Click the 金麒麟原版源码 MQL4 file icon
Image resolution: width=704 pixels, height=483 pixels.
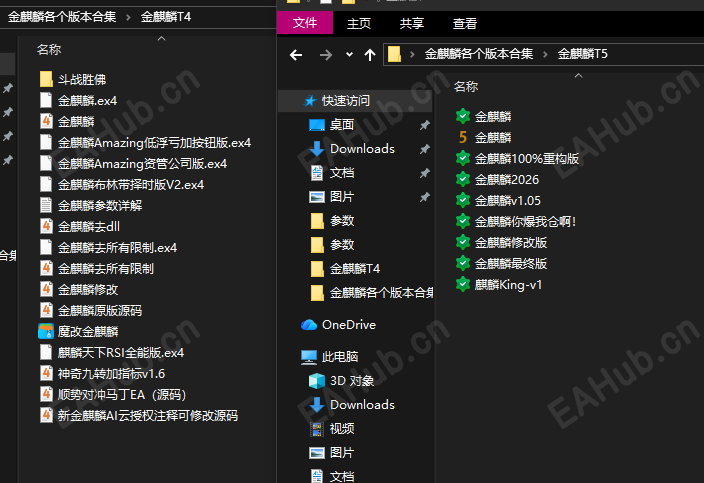(46, 311)
